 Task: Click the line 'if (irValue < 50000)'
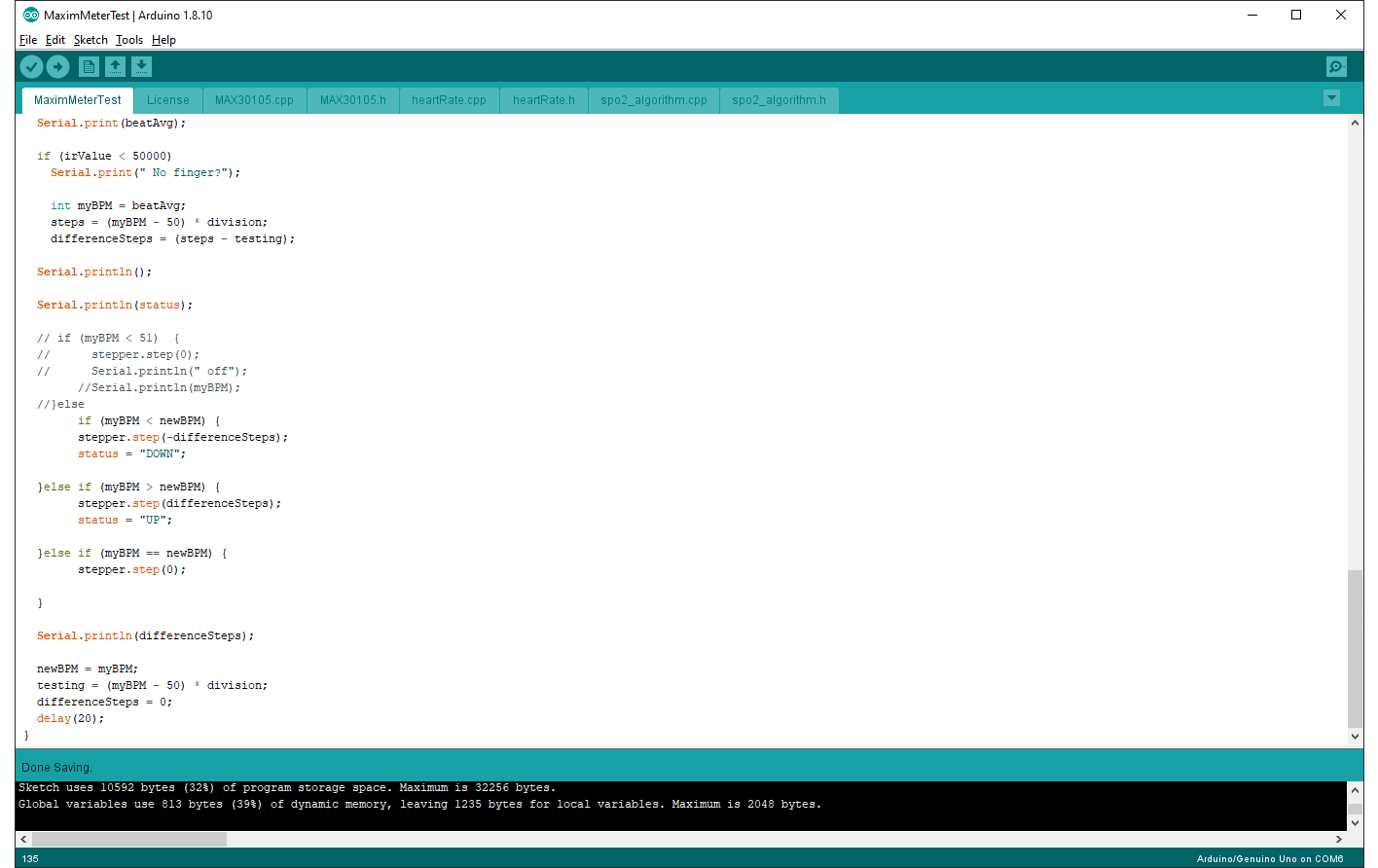pyautogui.click(x=104, y=156)
